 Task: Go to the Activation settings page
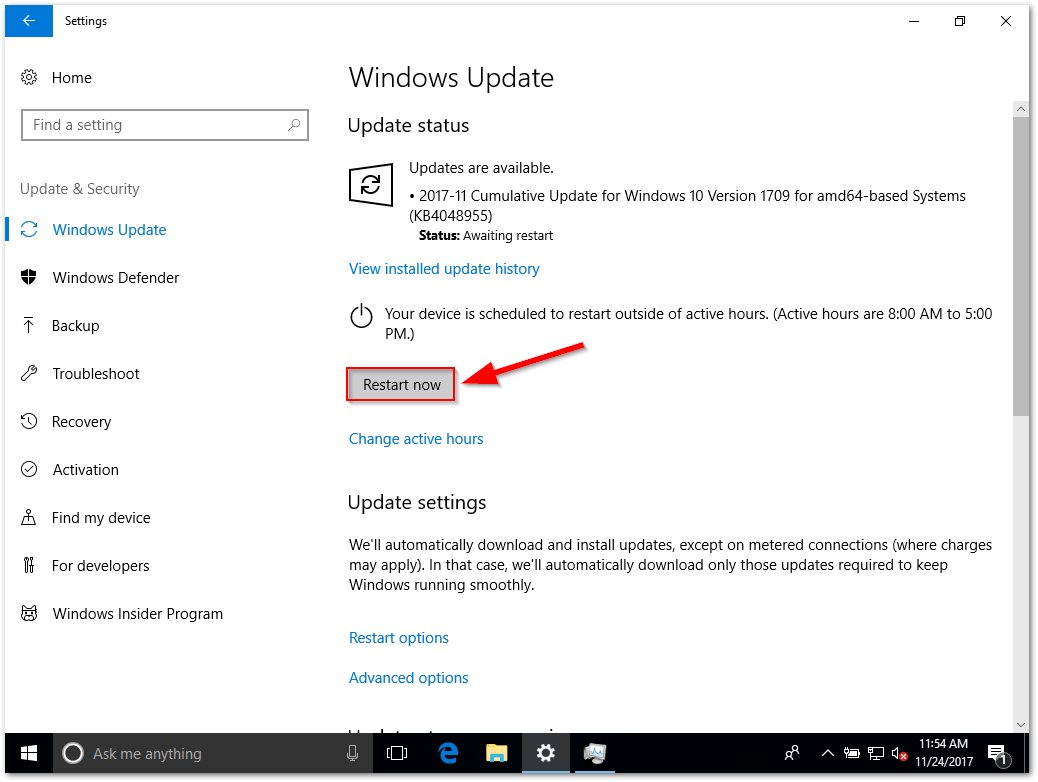tap(85, 469)
